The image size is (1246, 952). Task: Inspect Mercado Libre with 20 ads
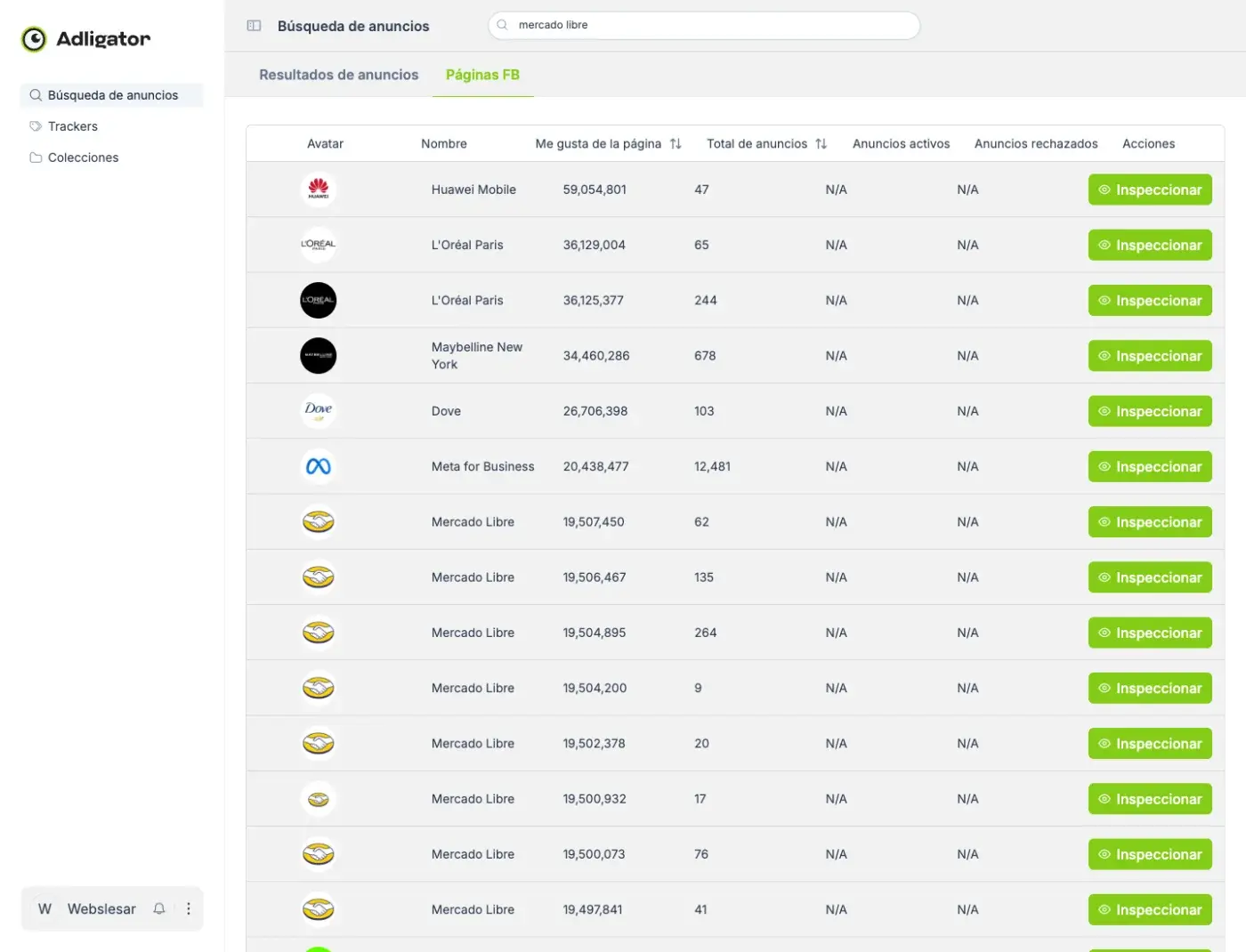(1150, 743)
